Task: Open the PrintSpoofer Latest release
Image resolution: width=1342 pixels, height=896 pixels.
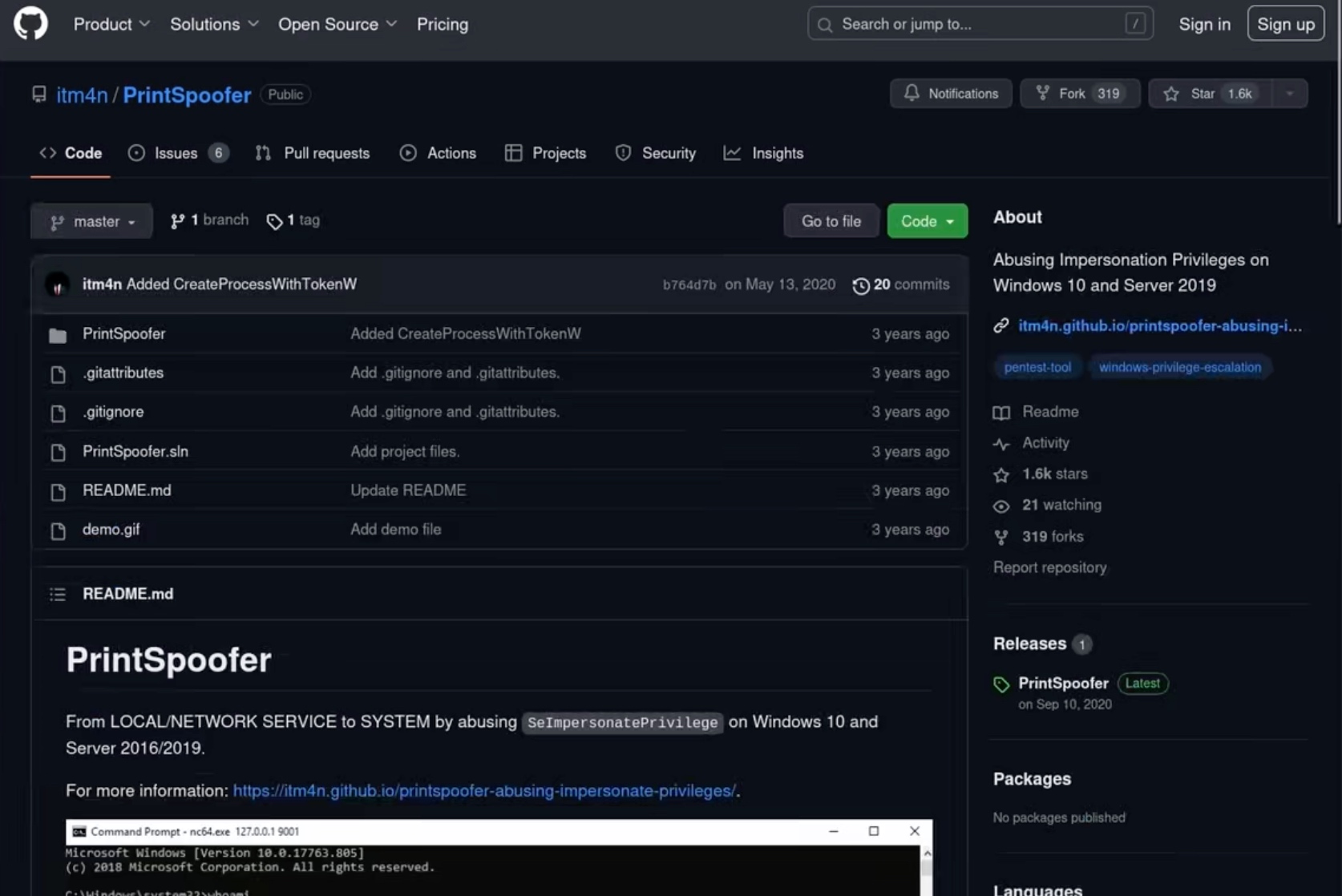Action: coord(1063,683)
